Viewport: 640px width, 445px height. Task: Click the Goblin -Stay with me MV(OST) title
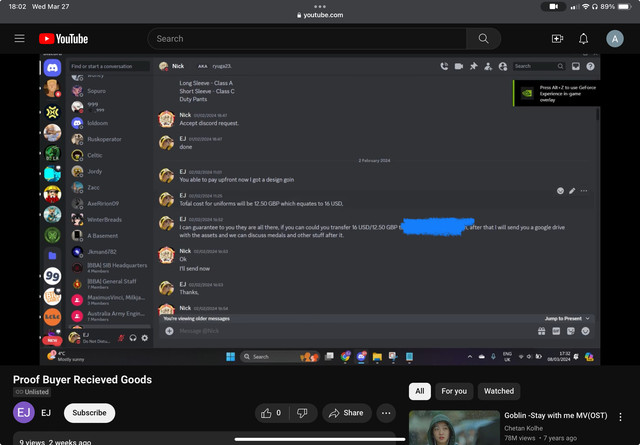click(556, 416)
